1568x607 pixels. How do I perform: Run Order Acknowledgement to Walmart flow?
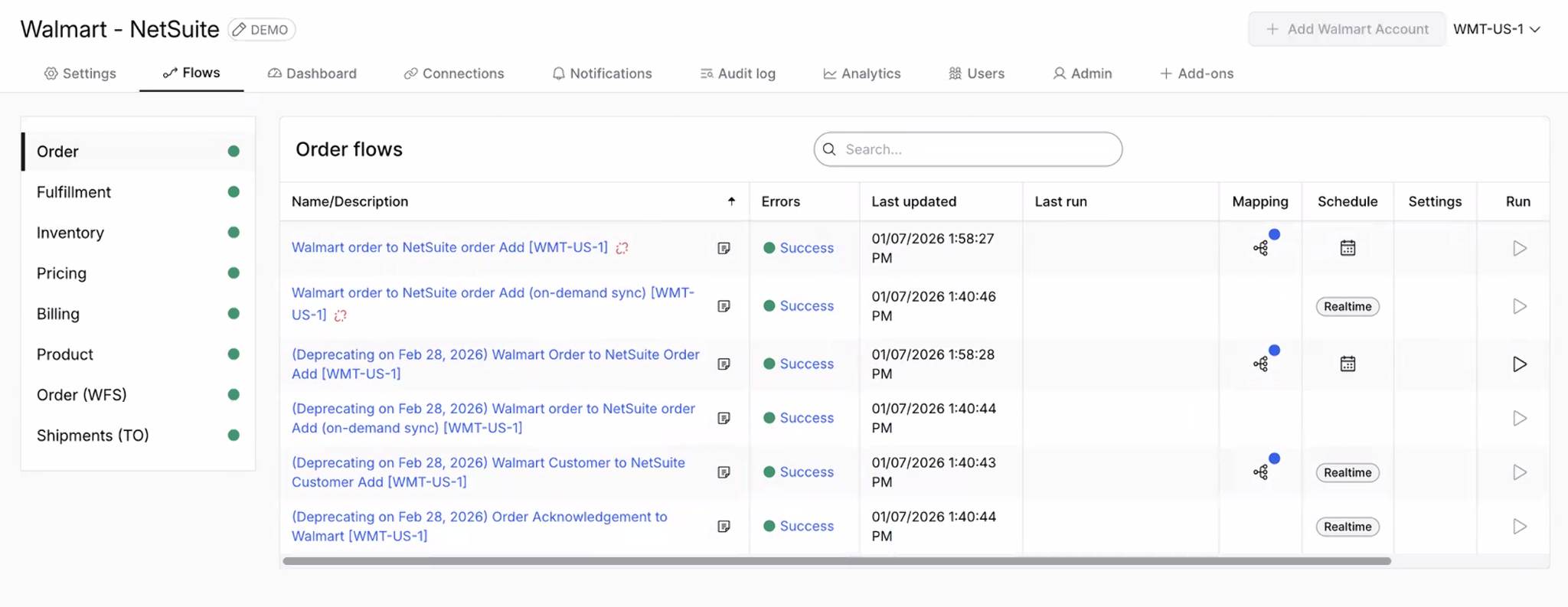click(1520, 527)
